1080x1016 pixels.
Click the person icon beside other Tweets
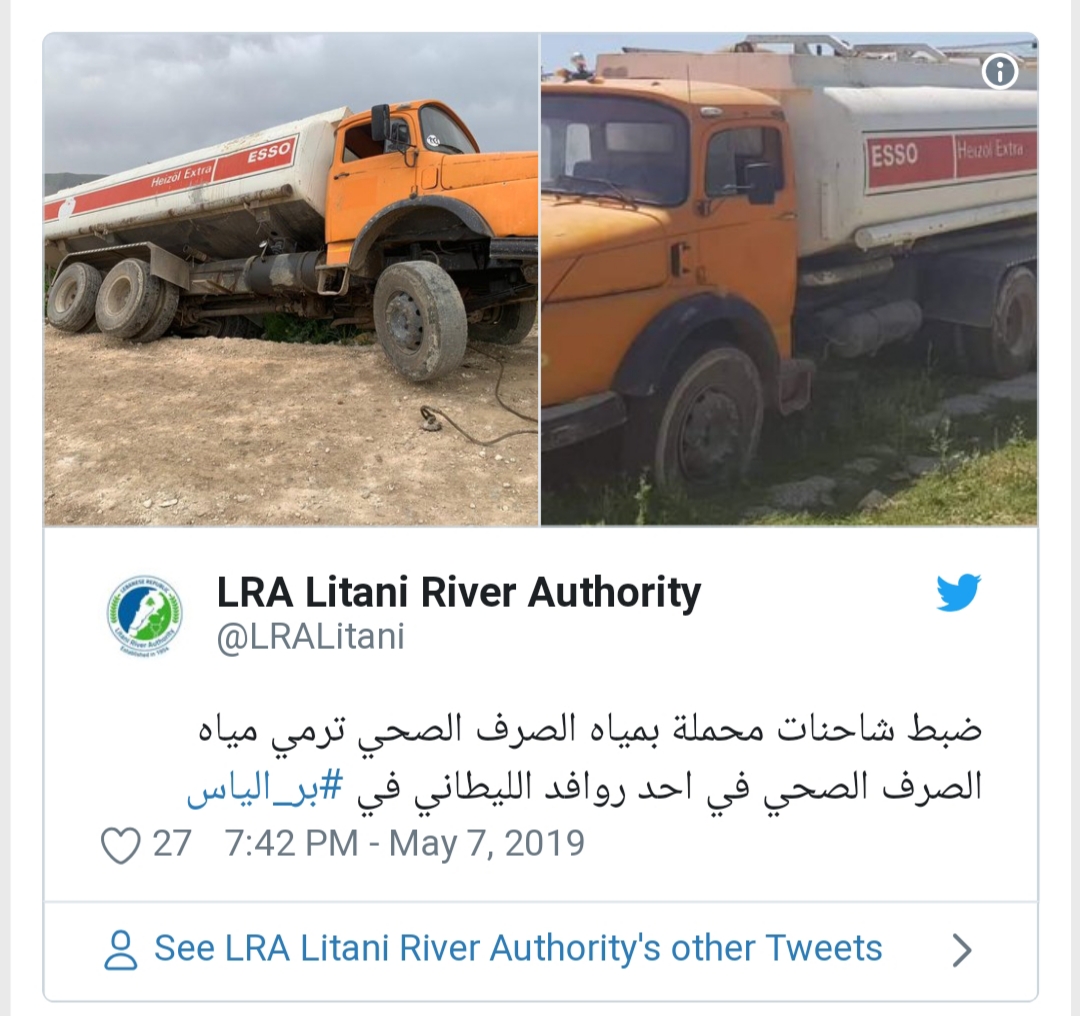(121, 950)
